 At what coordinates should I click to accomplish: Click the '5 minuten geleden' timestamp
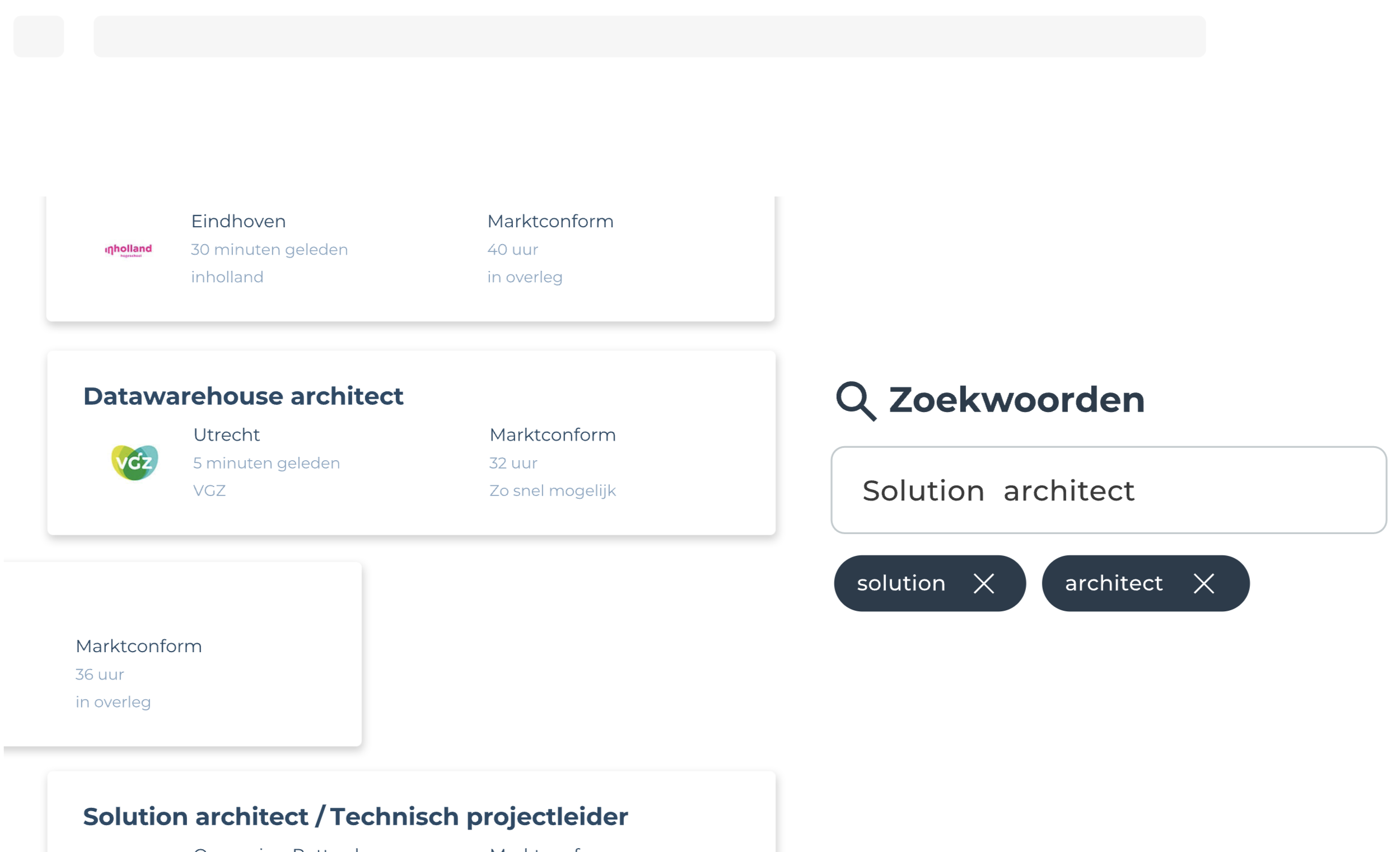tap(267, 463)
